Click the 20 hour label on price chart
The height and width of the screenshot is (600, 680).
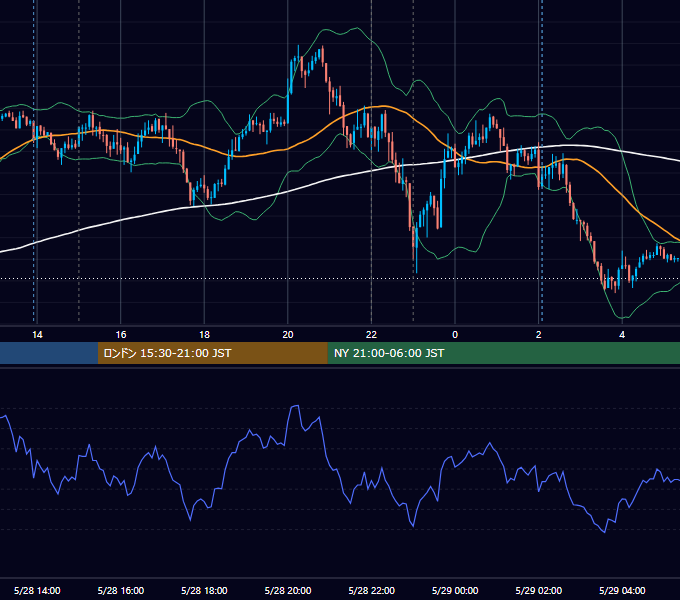point(288,335)
